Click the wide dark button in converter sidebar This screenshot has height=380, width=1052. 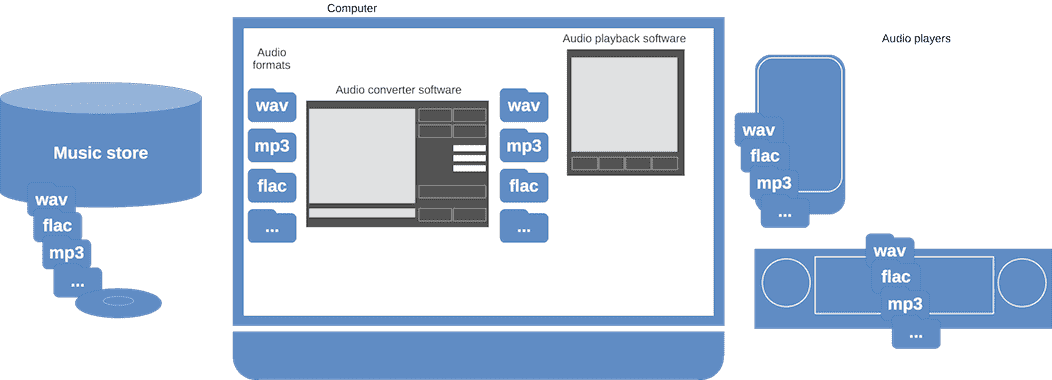point(452,191)
